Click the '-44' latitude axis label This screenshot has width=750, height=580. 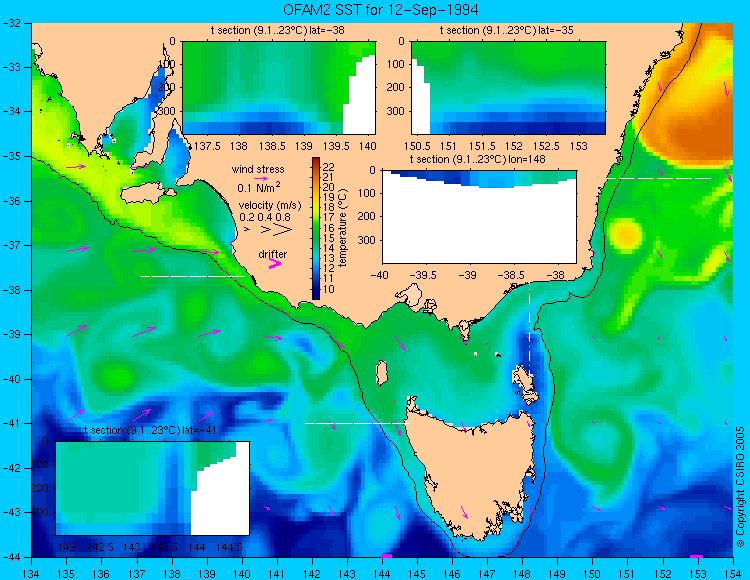click(x=11, y=557)
